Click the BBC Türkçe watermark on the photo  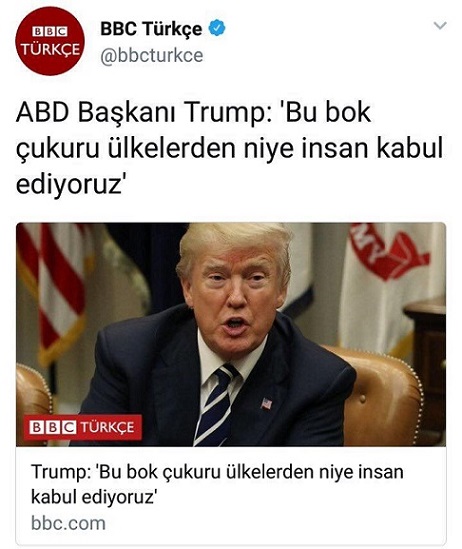(x=83, y=428)
